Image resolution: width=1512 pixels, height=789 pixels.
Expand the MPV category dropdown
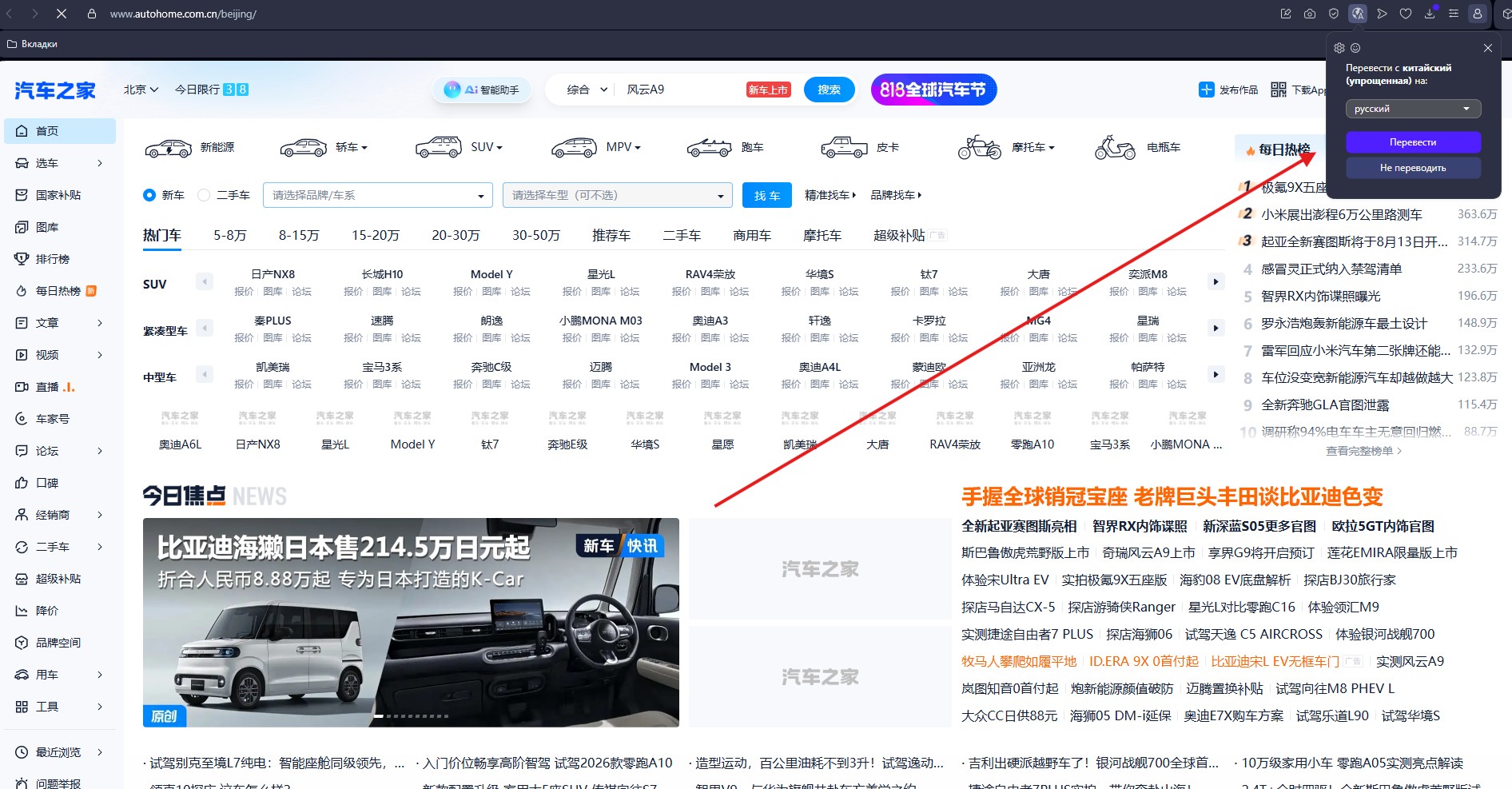(623, 147)
